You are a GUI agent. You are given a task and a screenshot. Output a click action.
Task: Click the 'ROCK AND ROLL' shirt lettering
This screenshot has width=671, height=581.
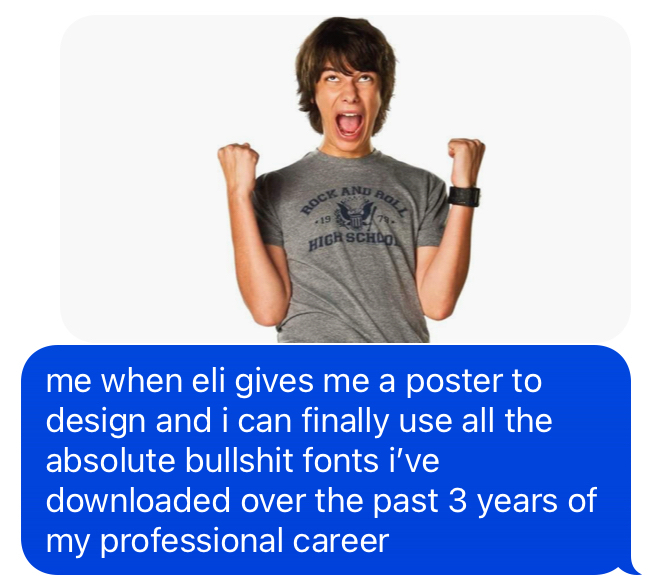pos(354,200)
